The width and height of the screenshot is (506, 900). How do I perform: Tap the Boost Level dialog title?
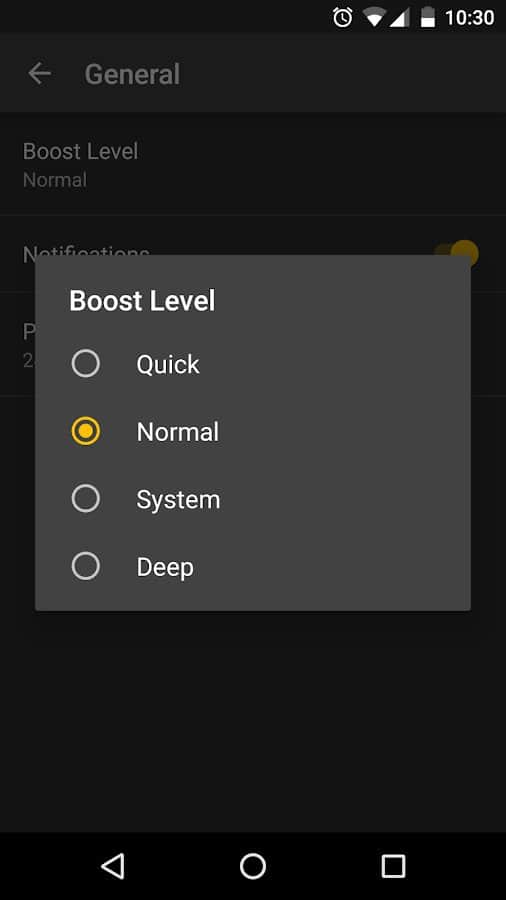pyautogui.click(x=142, y=301)
